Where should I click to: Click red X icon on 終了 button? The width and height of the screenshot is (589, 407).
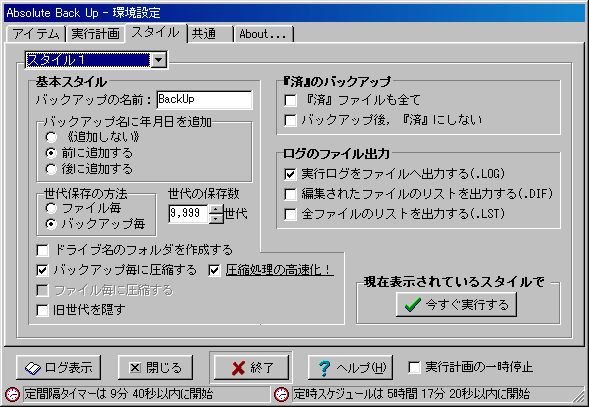coord(238,368)
